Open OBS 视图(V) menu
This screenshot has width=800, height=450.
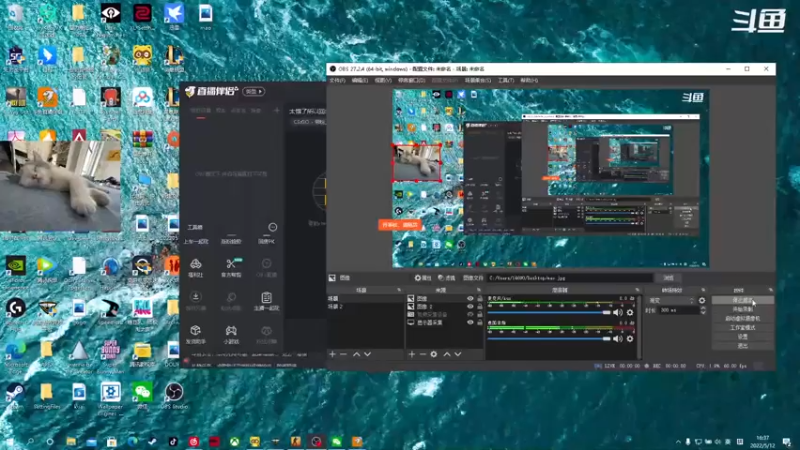(x=383, y=81)
